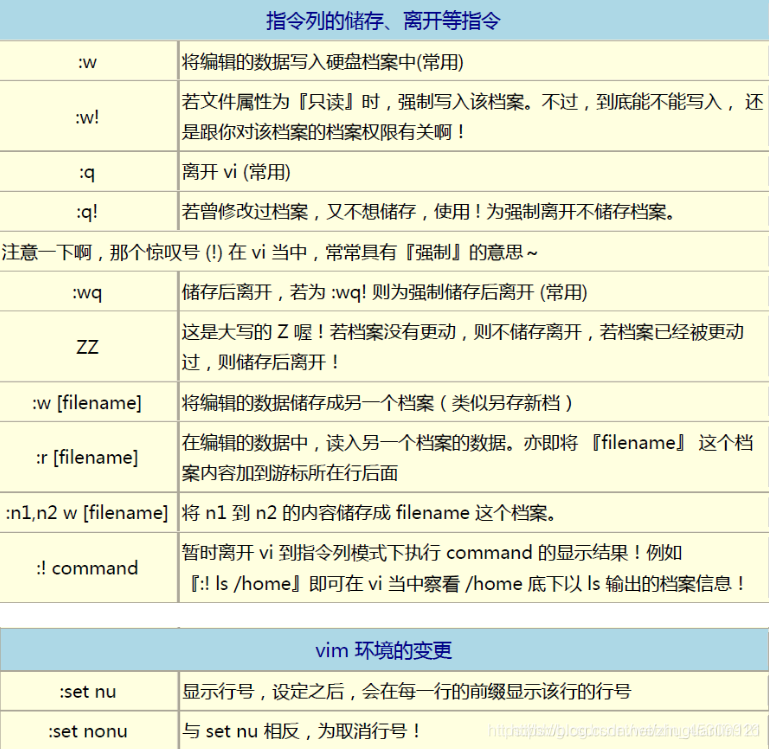769x749 pixels.
Task: Click the description '将编辑的数据储存成另一个档案'
Action: 378,403
